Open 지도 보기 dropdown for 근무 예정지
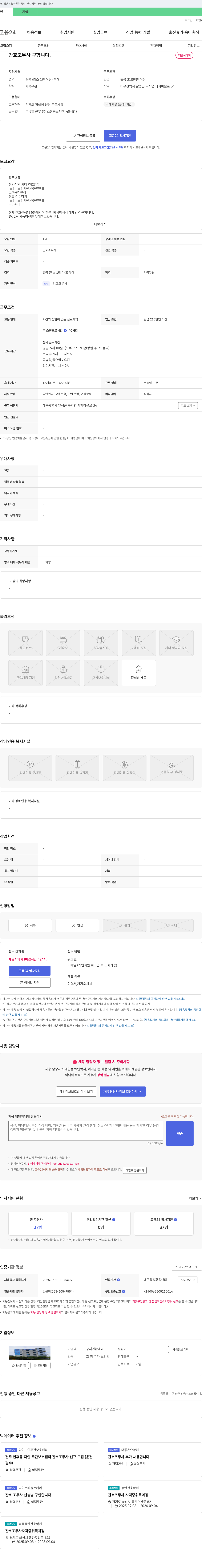Image resolution: width=202 pixels, height=1568 pixels. coord(188,405)
